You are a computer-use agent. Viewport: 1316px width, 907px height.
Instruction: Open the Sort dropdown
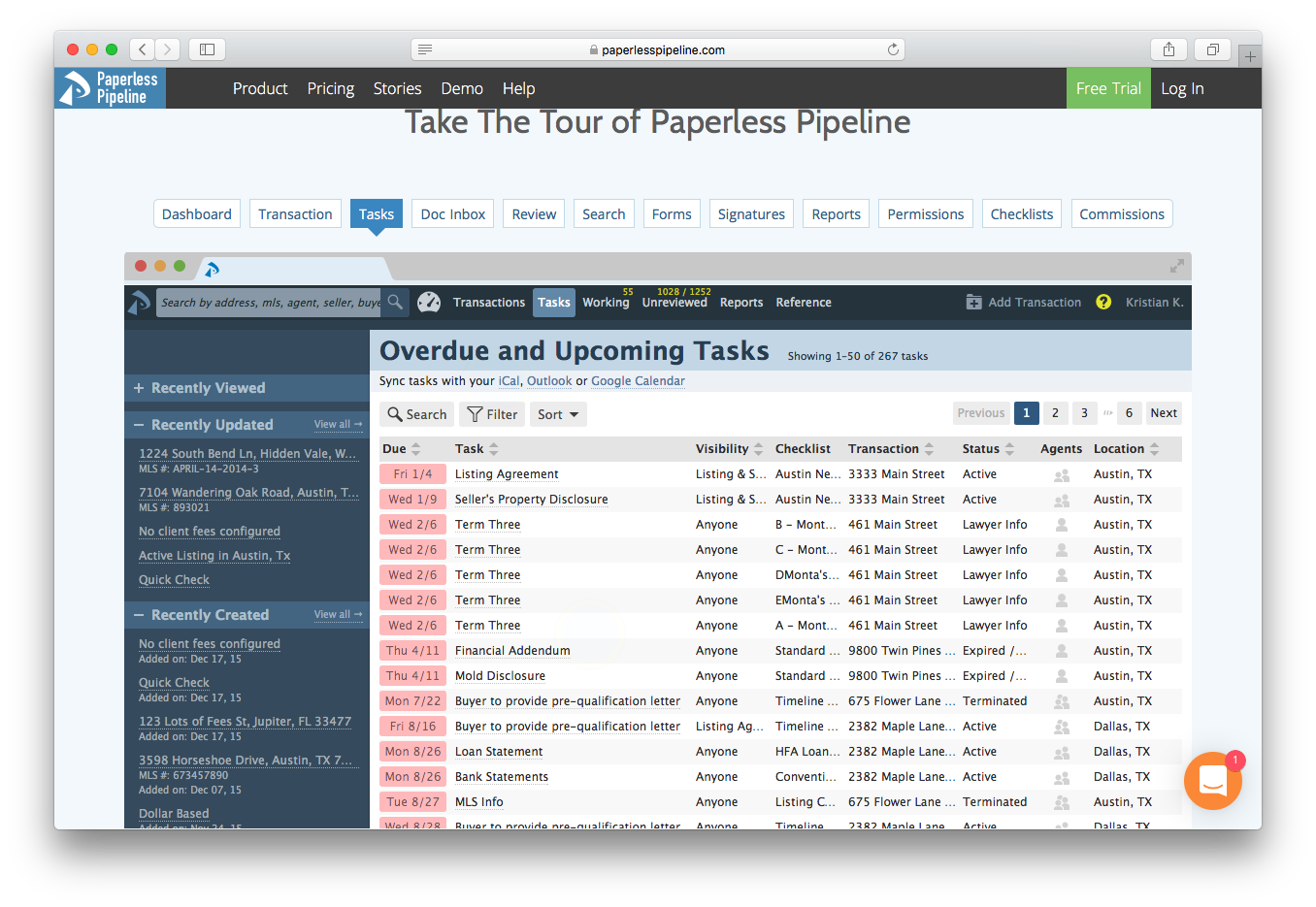(x=558, y=414)
